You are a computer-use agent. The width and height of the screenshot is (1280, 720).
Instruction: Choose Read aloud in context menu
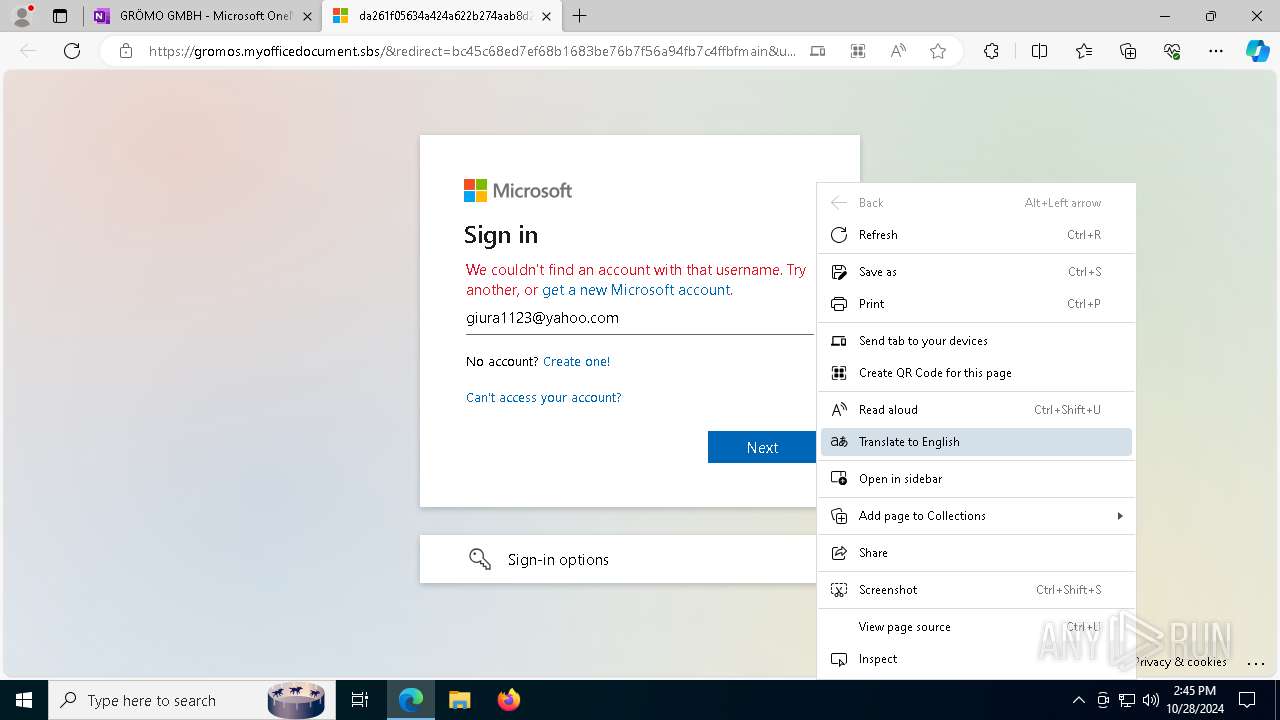point(976,410)
